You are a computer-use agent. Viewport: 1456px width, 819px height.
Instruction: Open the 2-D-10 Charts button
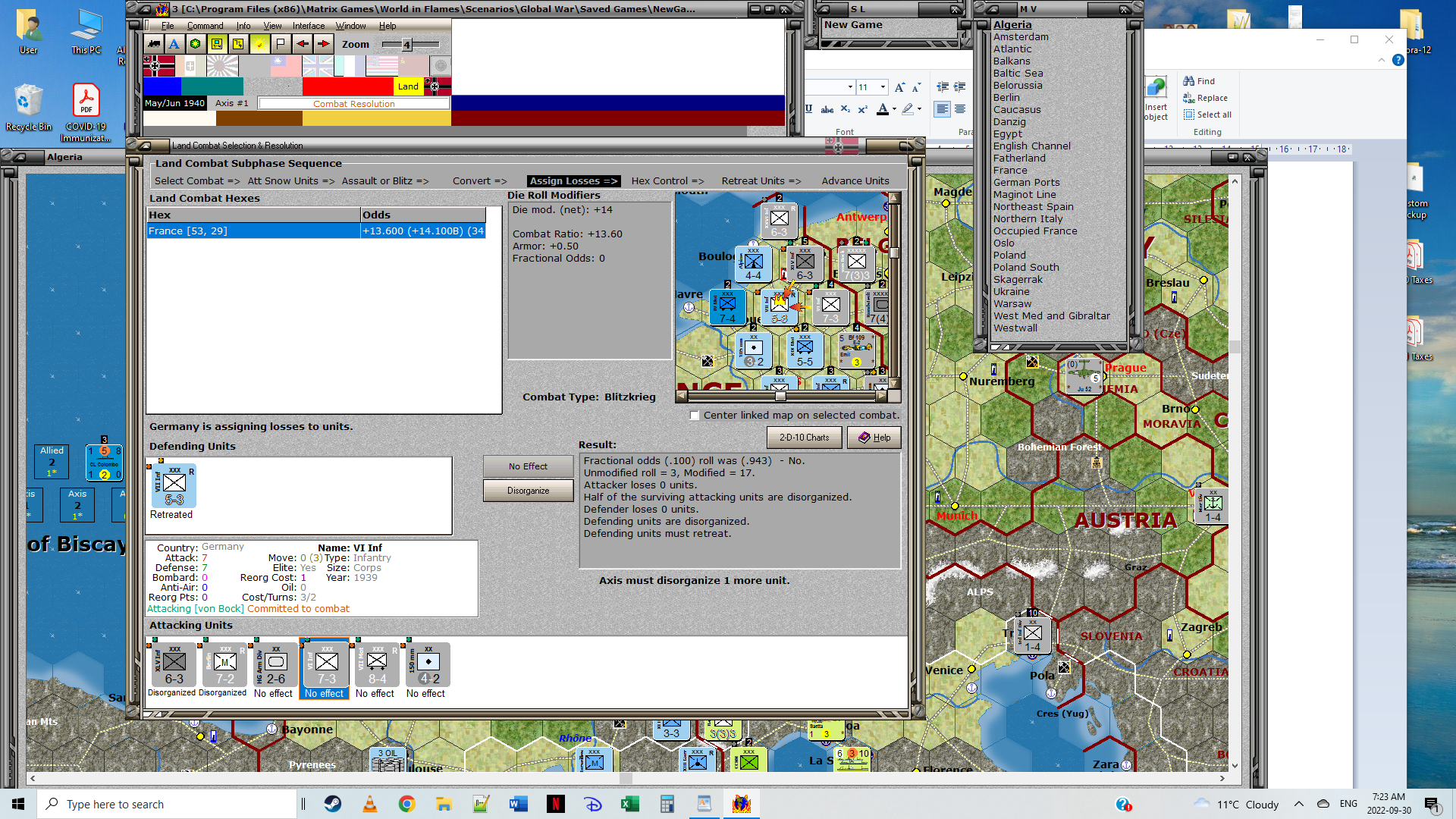tap(804, 438)
